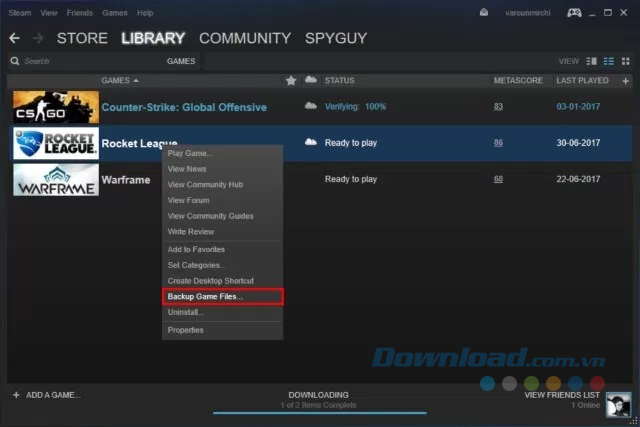Image resolution: width=640 pixels, height=427 pixels.
Task: Go back using the left arrow
Action: click(x=14, y=38)
